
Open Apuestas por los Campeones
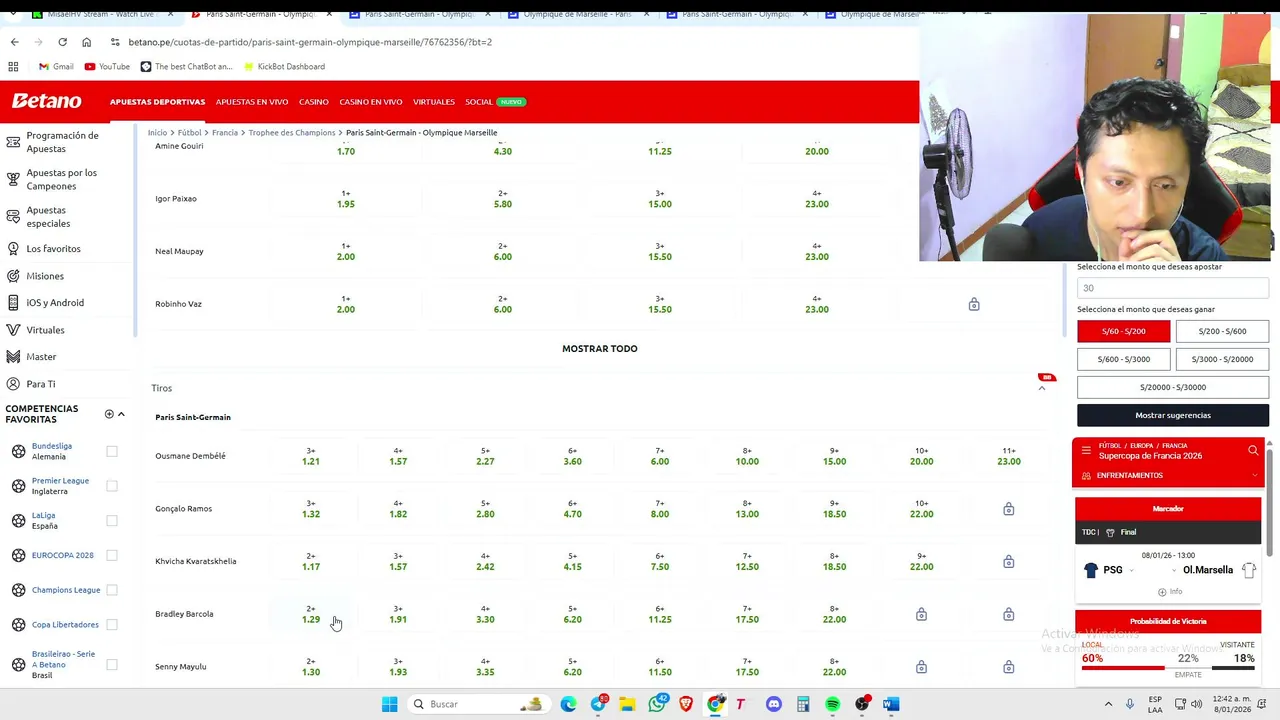click(x=61, y=179)
